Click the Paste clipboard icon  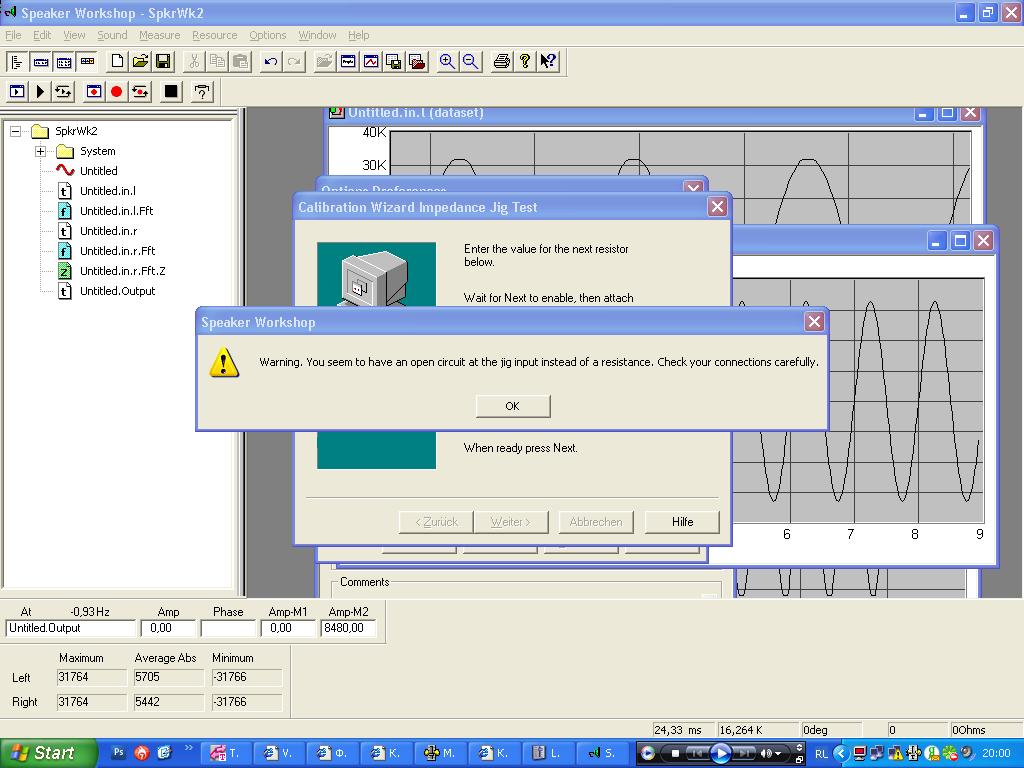[x=240, y=62]
